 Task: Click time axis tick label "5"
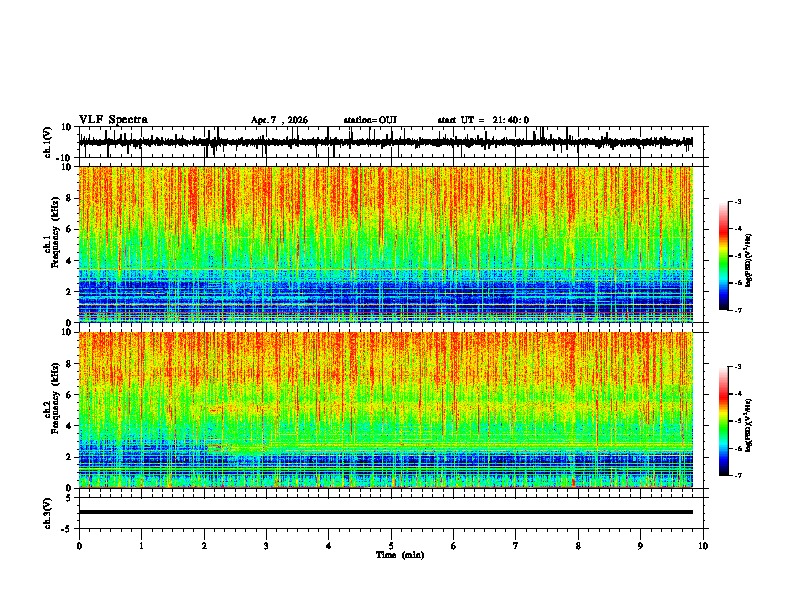pos(391,546)
